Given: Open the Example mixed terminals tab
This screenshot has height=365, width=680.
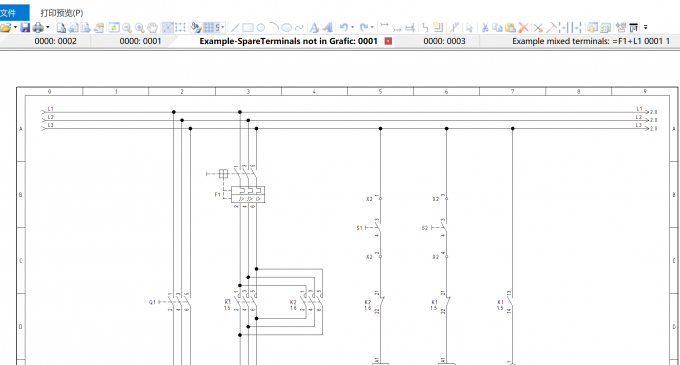Looking at the screenshot, I should click(591, 41).
